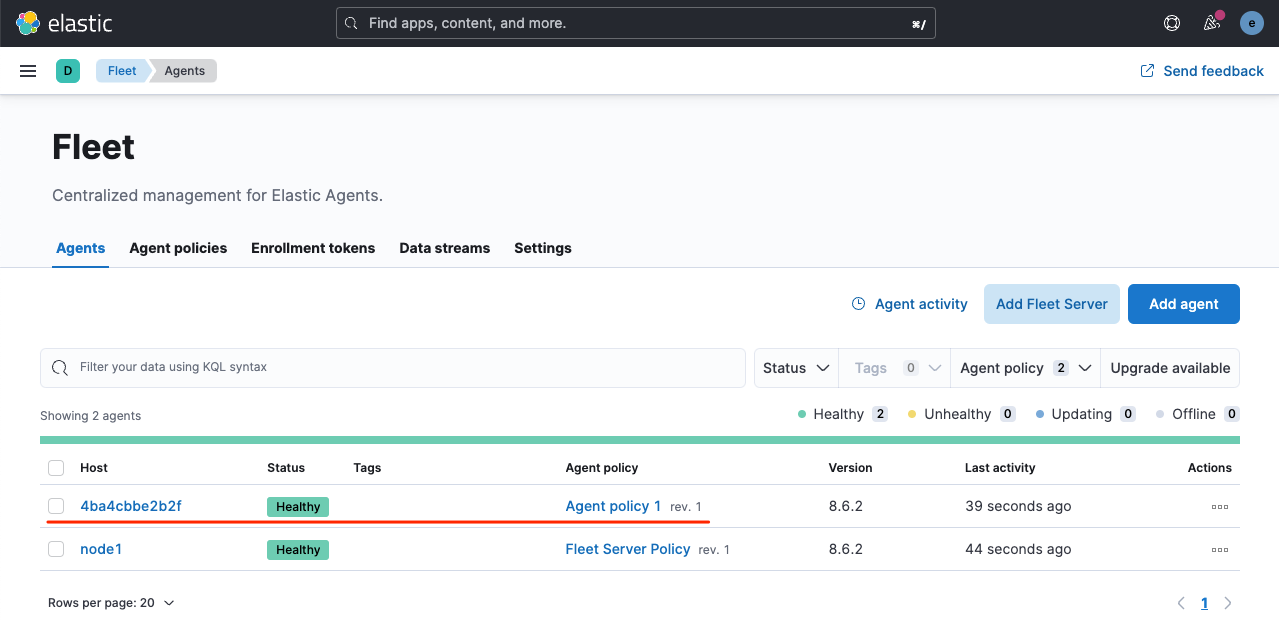Select the checkbox for agent node1
Image resolution: width=1279 pixels, height=620 pixels.
click(56, 549)
